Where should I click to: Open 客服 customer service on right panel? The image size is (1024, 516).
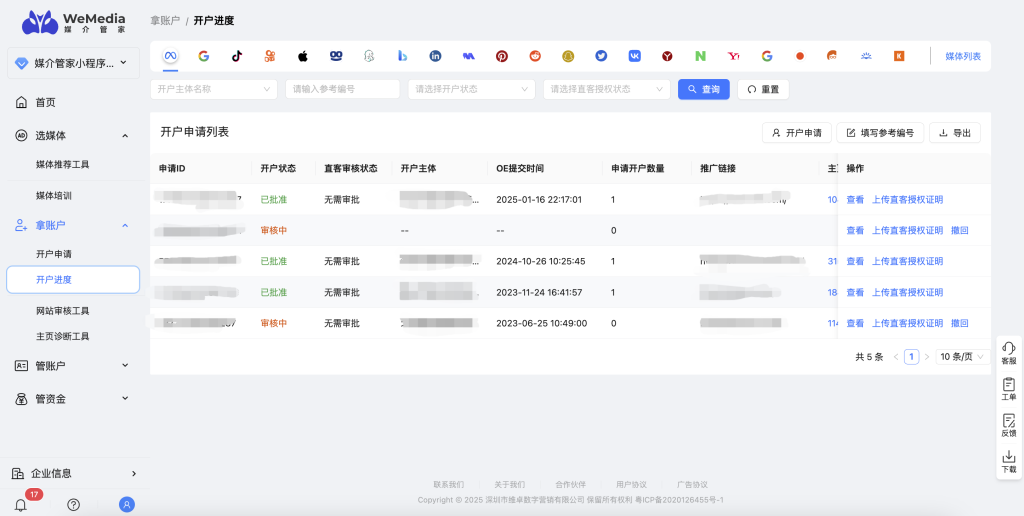[1008, 352]
